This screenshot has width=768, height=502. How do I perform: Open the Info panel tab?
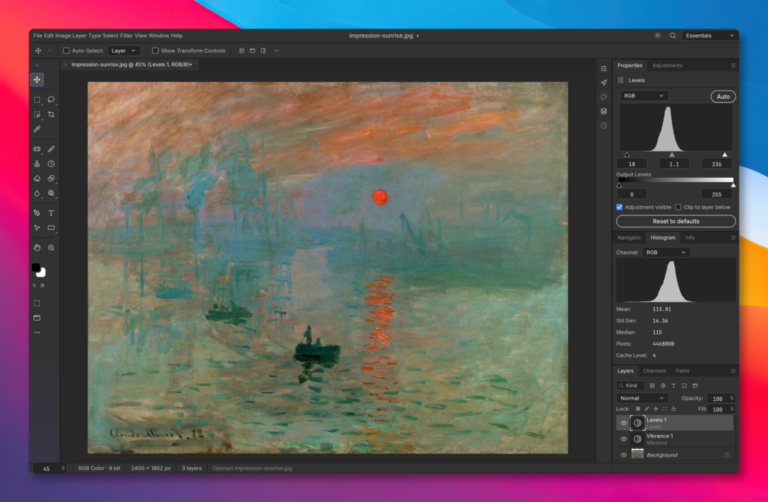(x=690, y=238)
